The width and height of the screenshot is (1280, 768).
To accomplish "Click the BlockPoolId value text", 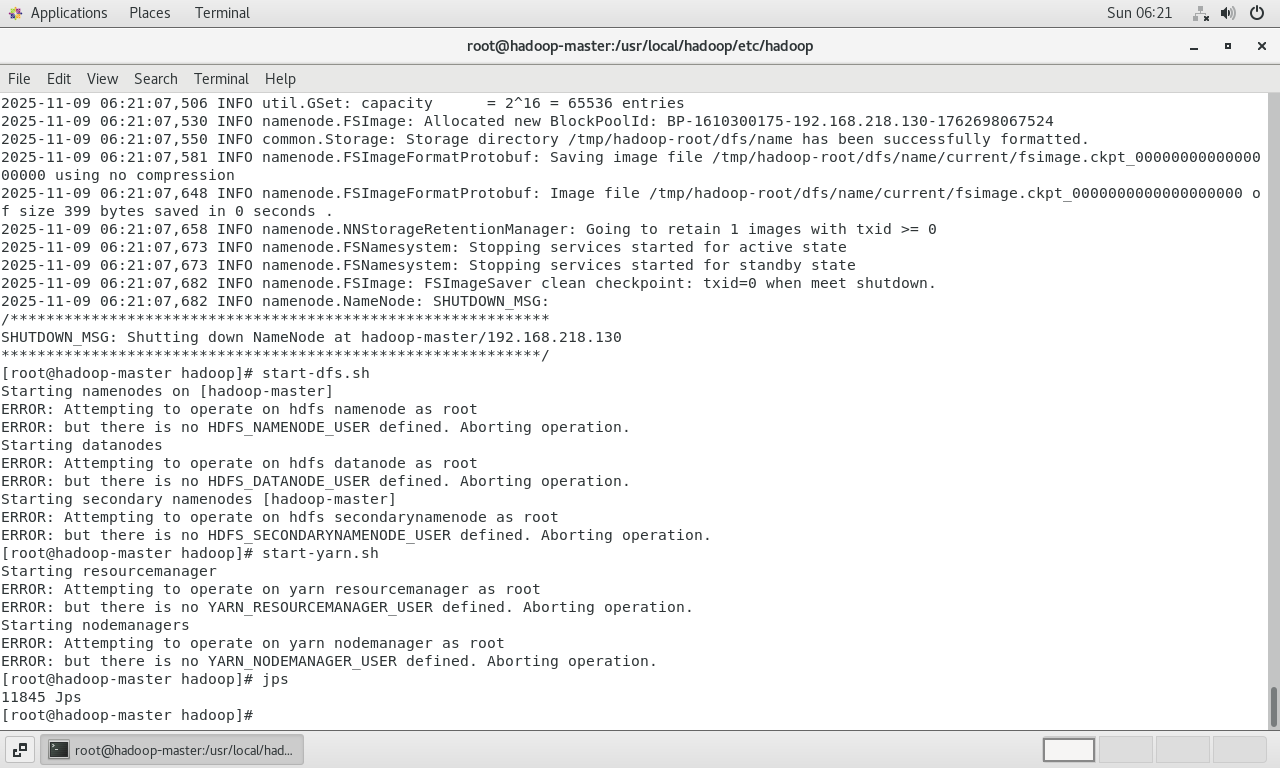I will 860,121.
